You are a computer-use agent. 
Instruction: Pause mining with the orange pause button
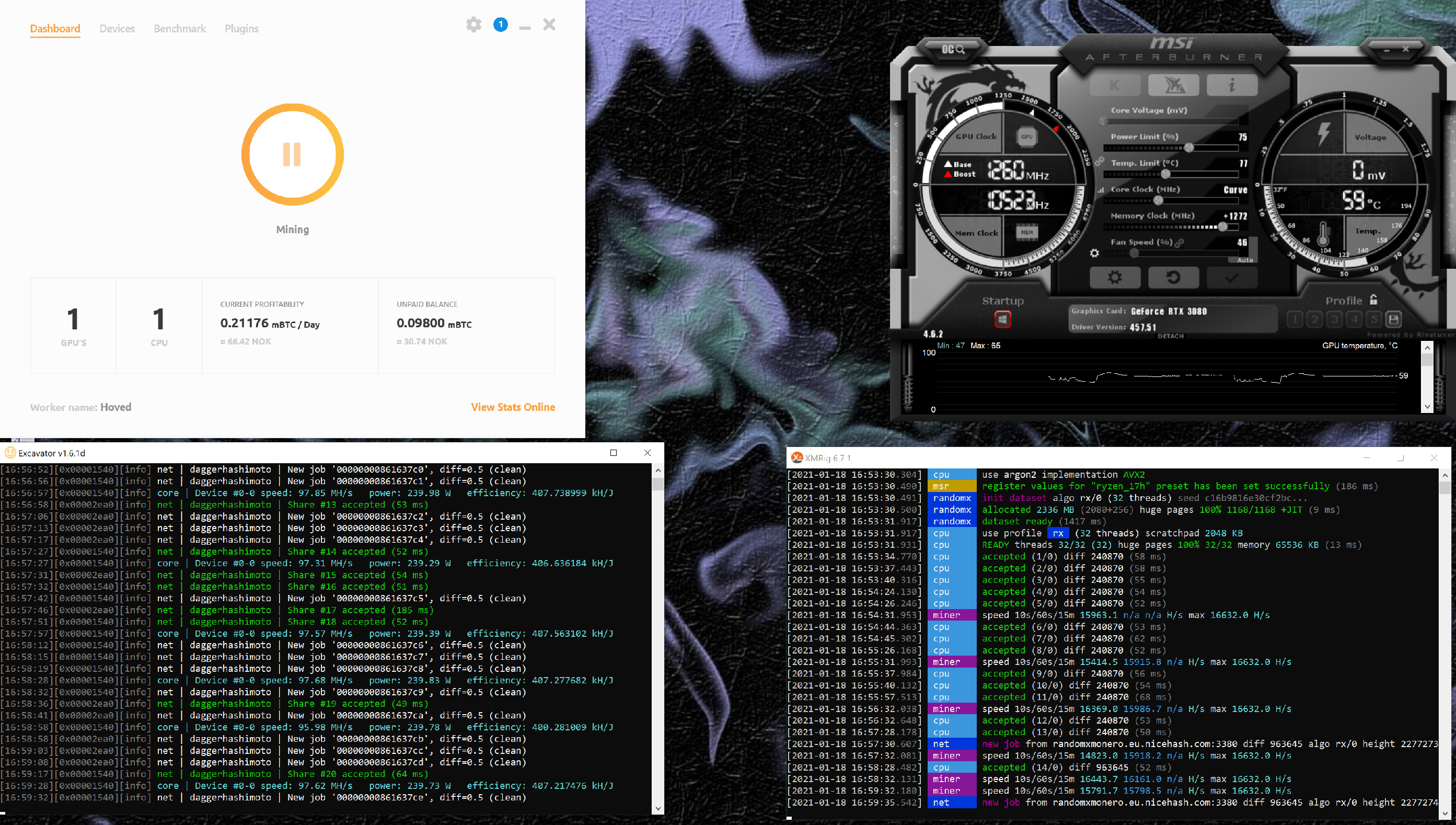coord(292,154)
